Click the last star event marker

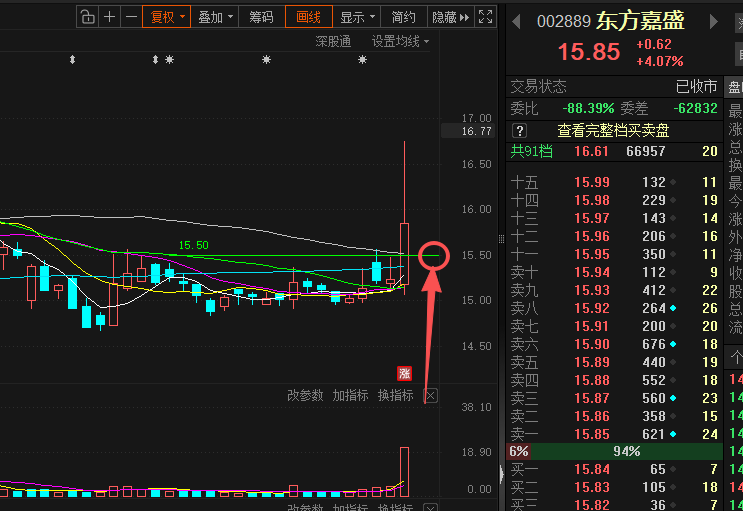362,60
